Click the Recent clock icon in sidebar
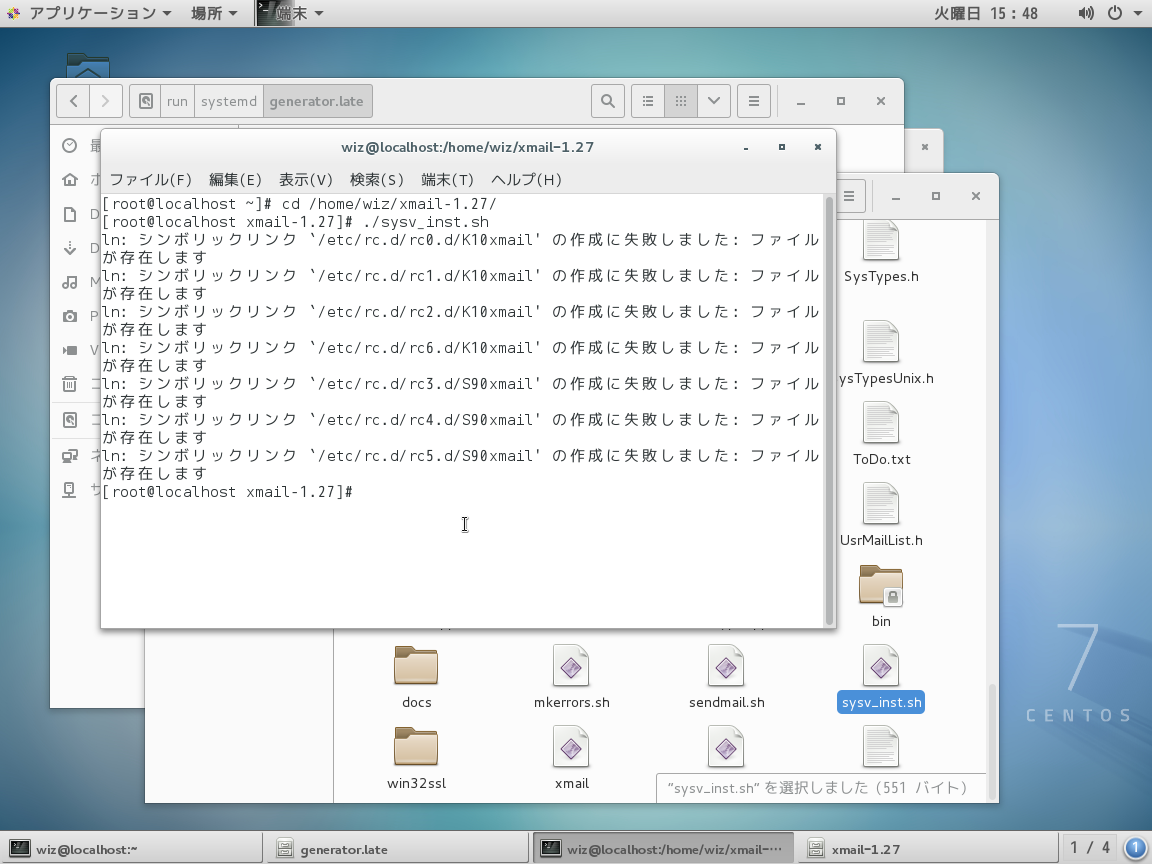The width and height of the screenshot is (1152, 864). (70, 145)
